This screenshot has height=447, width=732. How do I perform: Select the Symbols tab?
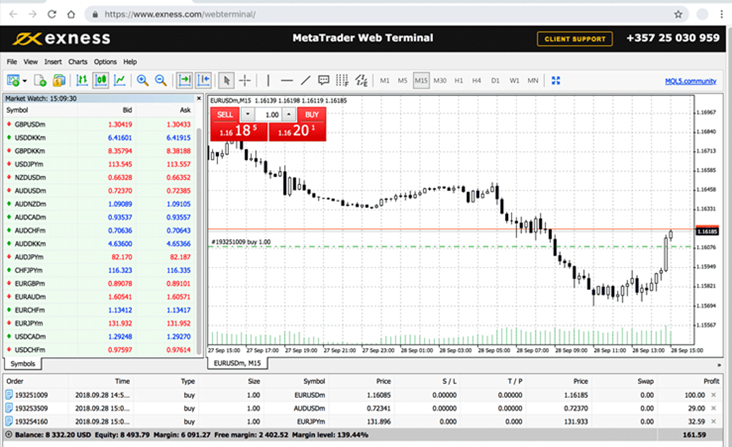22,363
